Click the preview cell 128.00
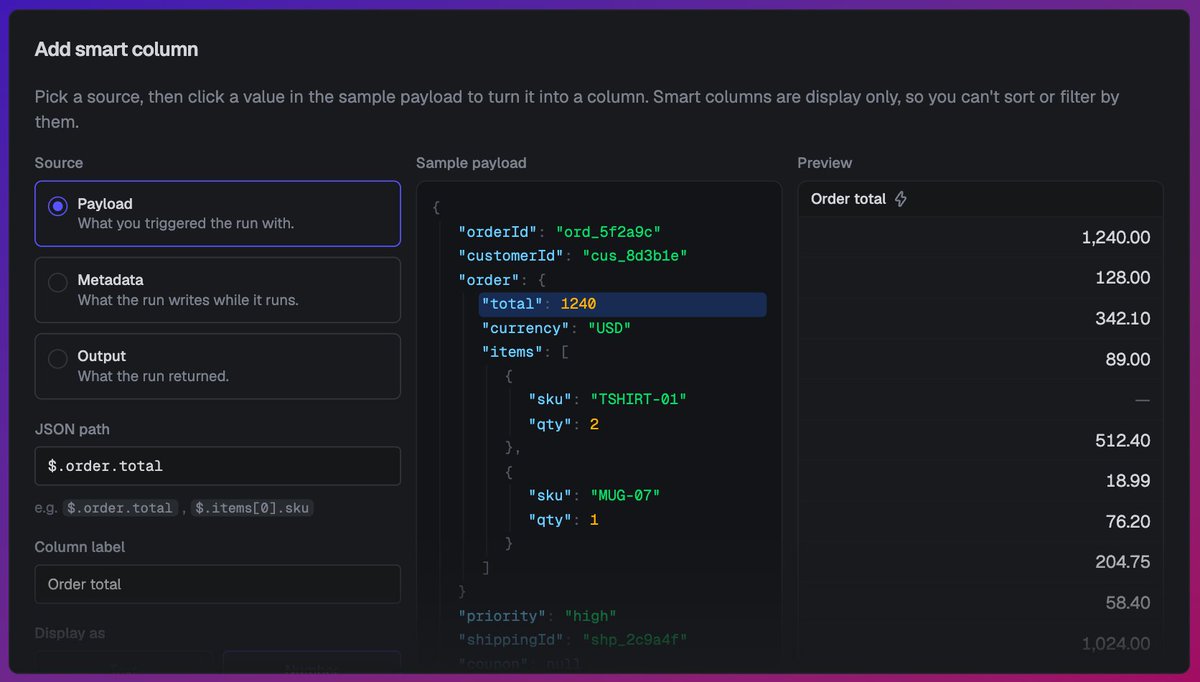 point(981,278)
